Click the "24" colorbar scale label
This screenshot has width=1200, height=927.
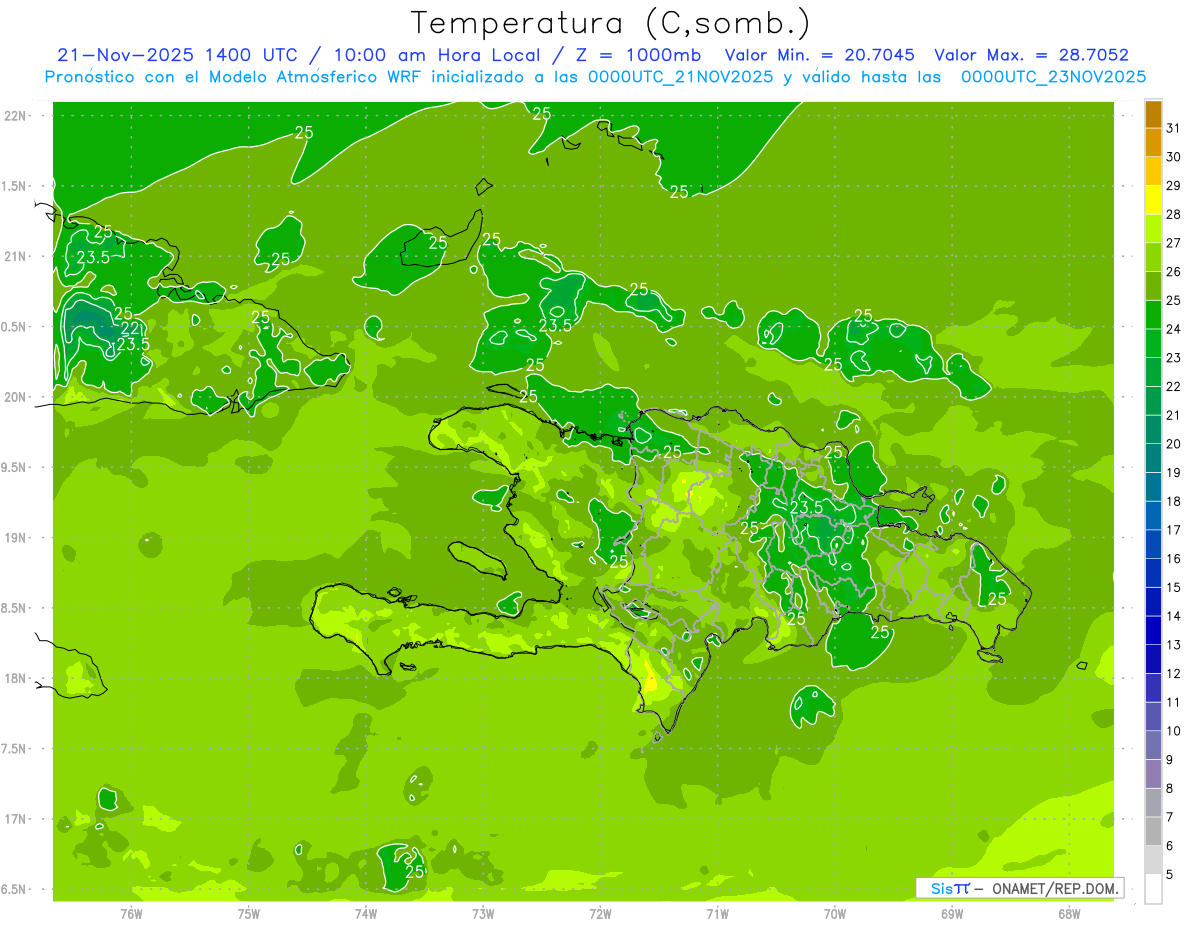(1173, 329)
